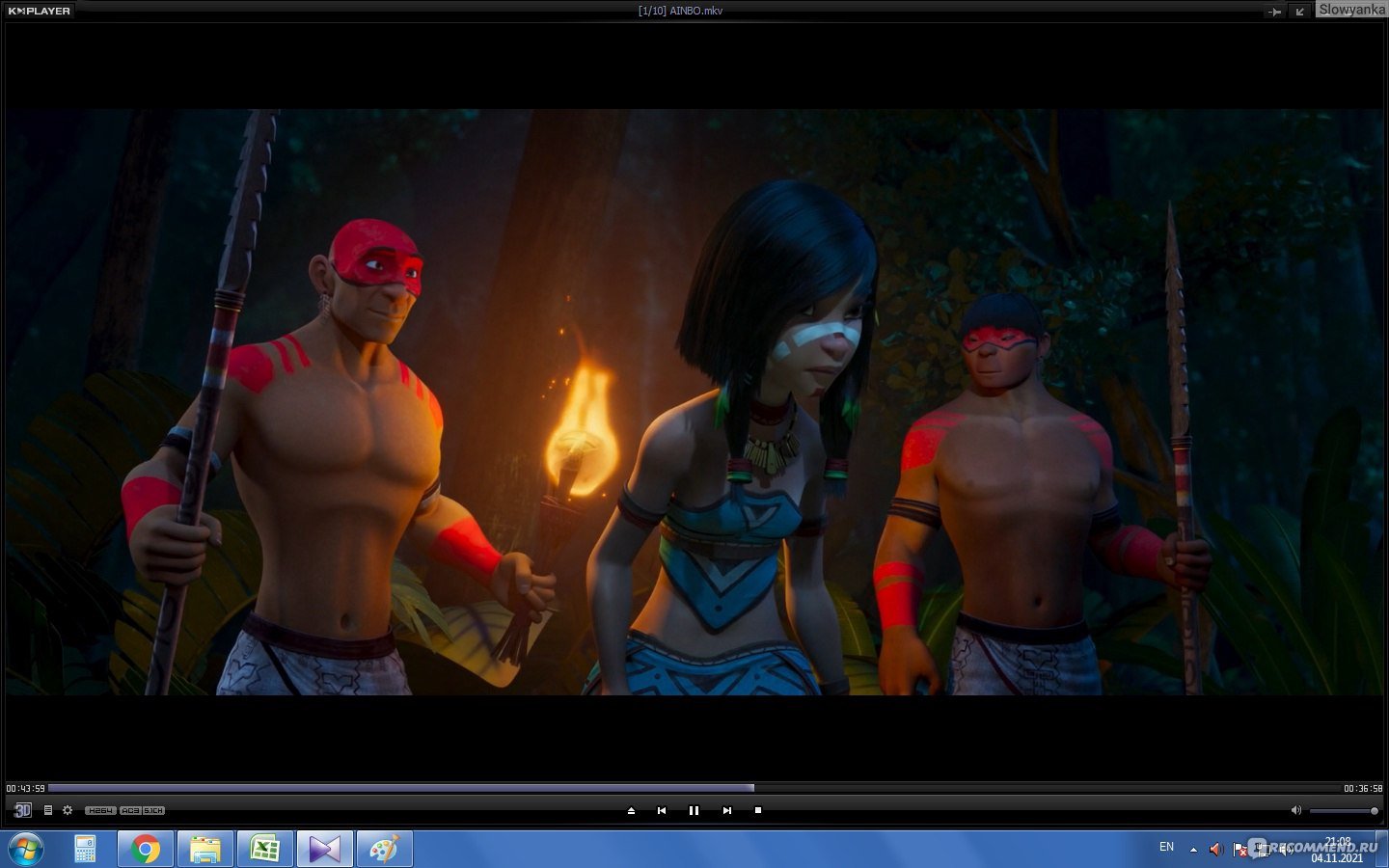This screenshot has height=868, width=1389.
Task: Open Windows Explorer from the taskbar
Action: pyautogui.click(x=204, y=849)
